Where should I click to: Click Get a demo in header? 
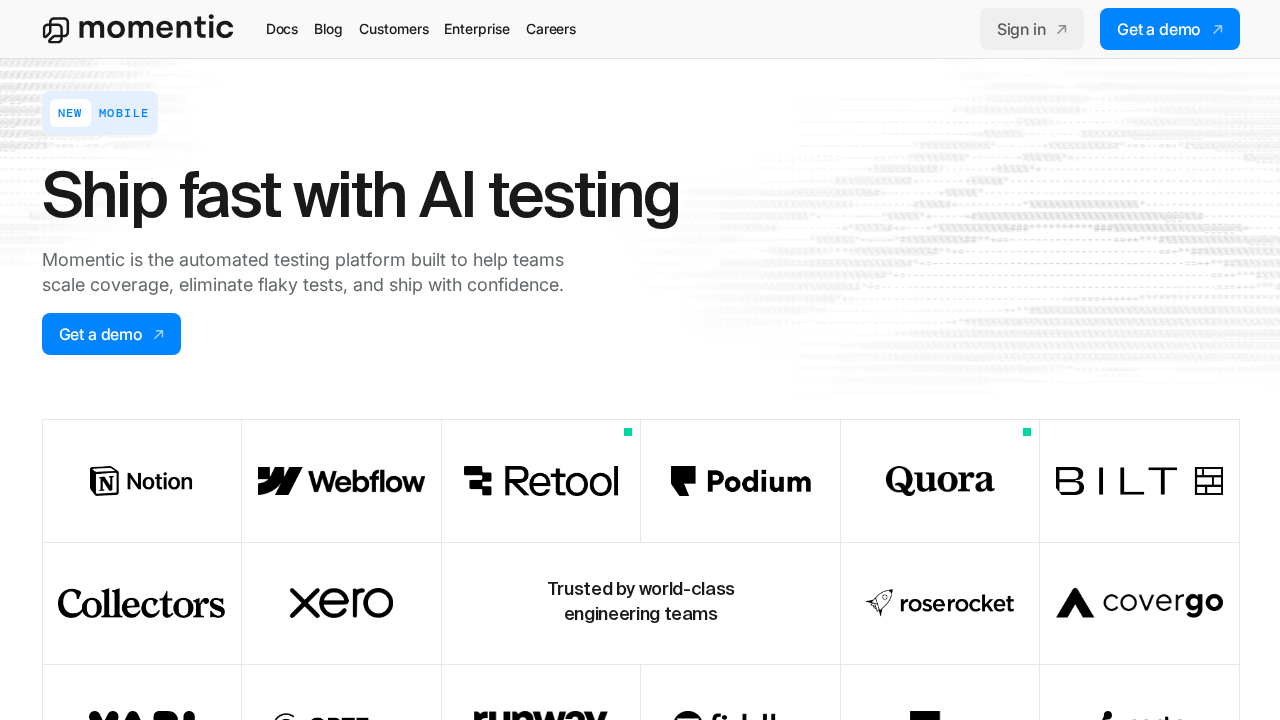click(x=1169, y=29)
